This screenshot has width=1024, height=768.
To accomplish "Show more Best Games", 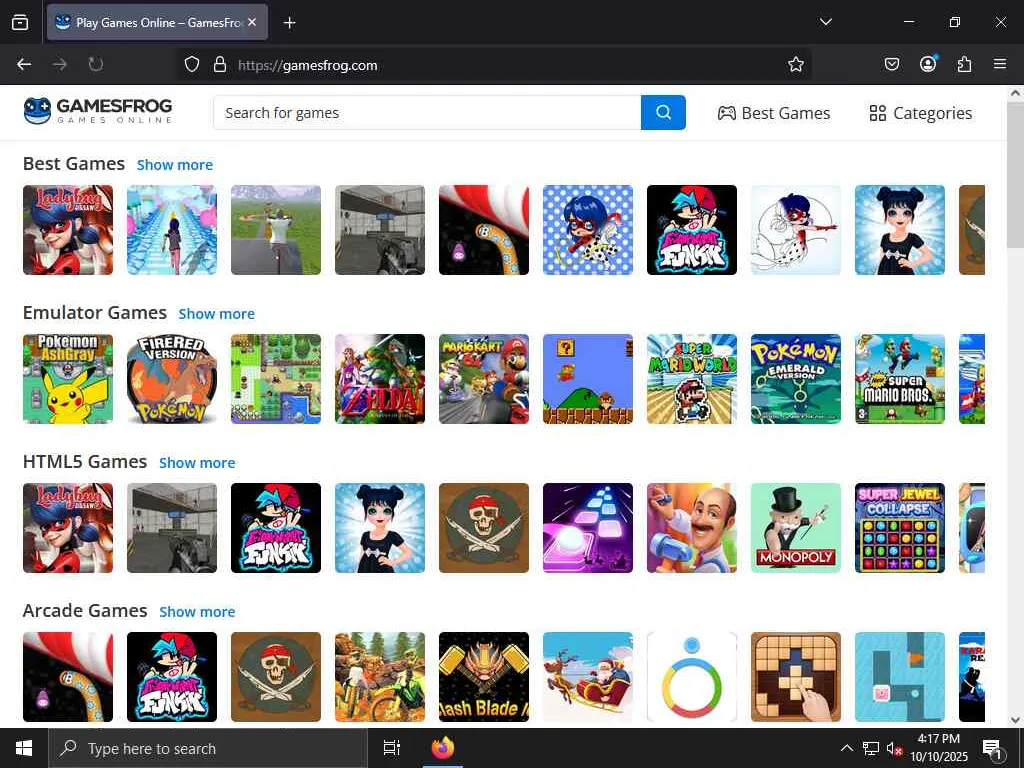I will (x=175, y=165).
